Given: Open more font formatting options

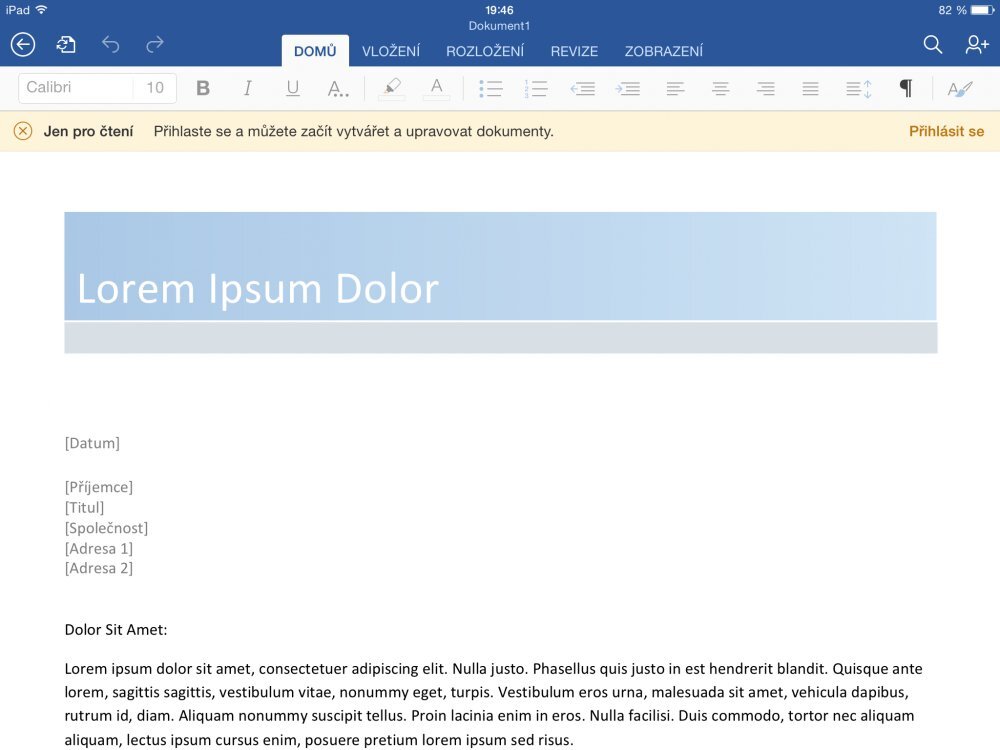Looking at the screenshot, I should click(338, 88).
